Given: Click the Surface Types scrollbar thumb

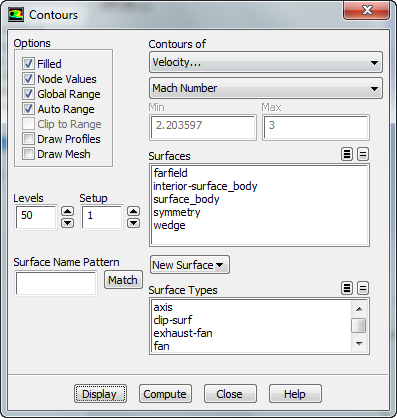Looking at the screenshot, I should [x=359, y=325].
